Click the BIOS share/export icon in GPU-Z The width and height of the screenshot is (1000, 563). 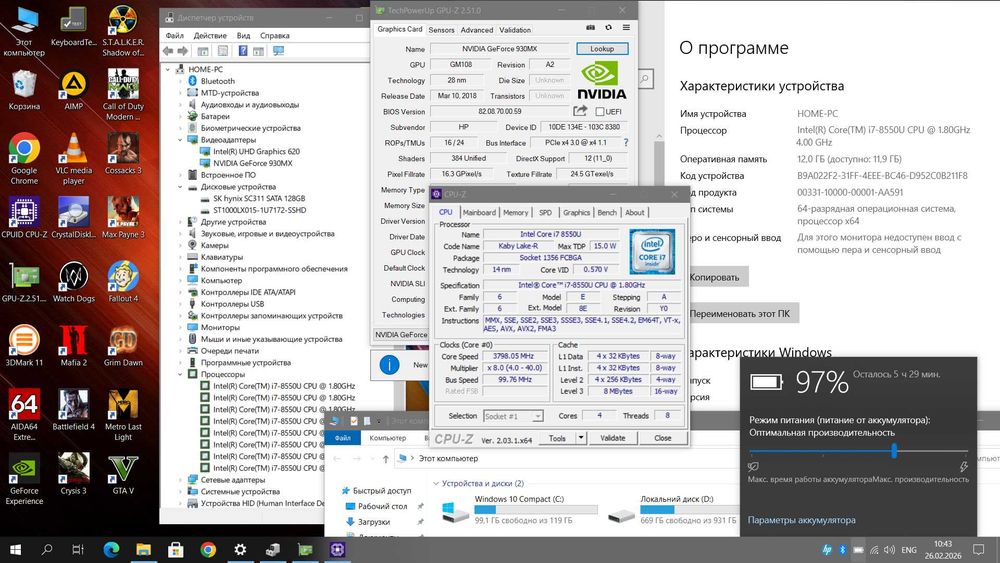pos(580,111)
